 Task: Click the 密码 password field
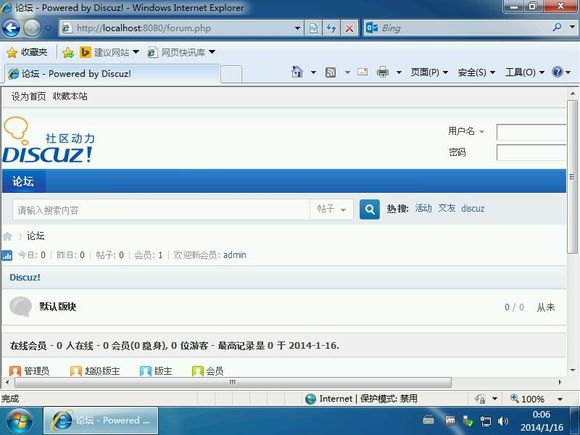(x=531, y=152)
